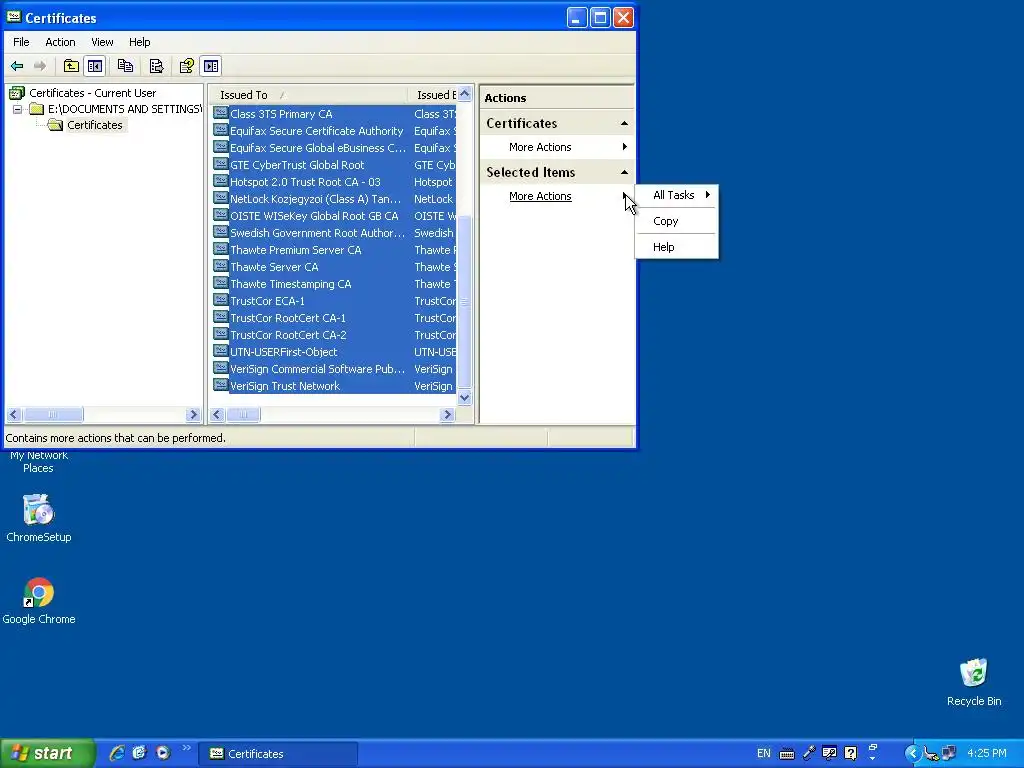The width and height of the screenshot is (1024, 768).
Task: Select NetLock Kozjegyzoi (Class A) certificate
Action: [315, 199]
